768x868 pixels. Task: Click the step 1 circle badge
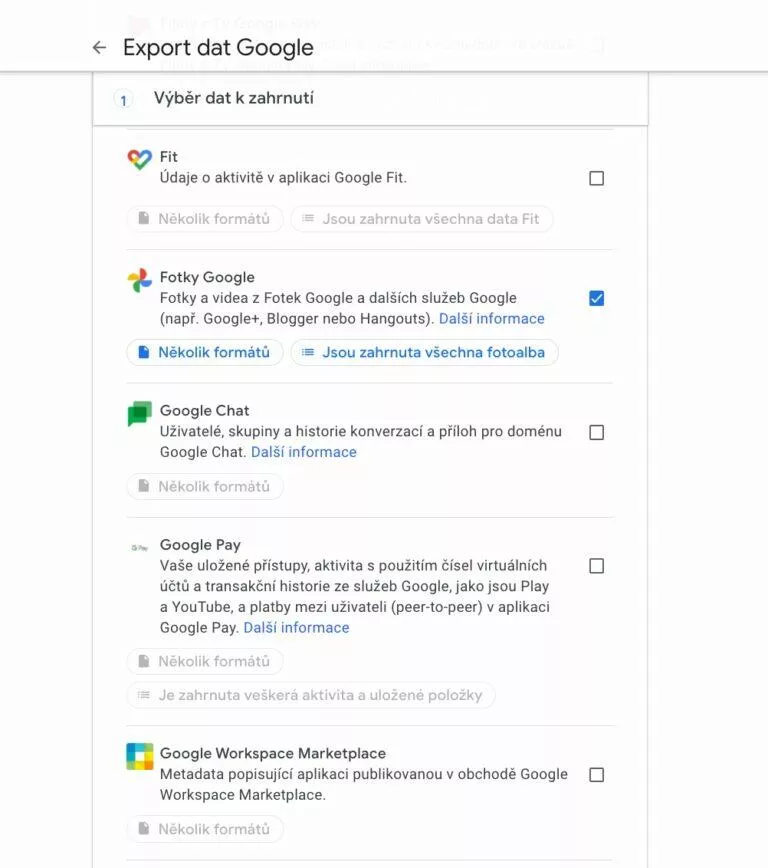coord(122,100)
